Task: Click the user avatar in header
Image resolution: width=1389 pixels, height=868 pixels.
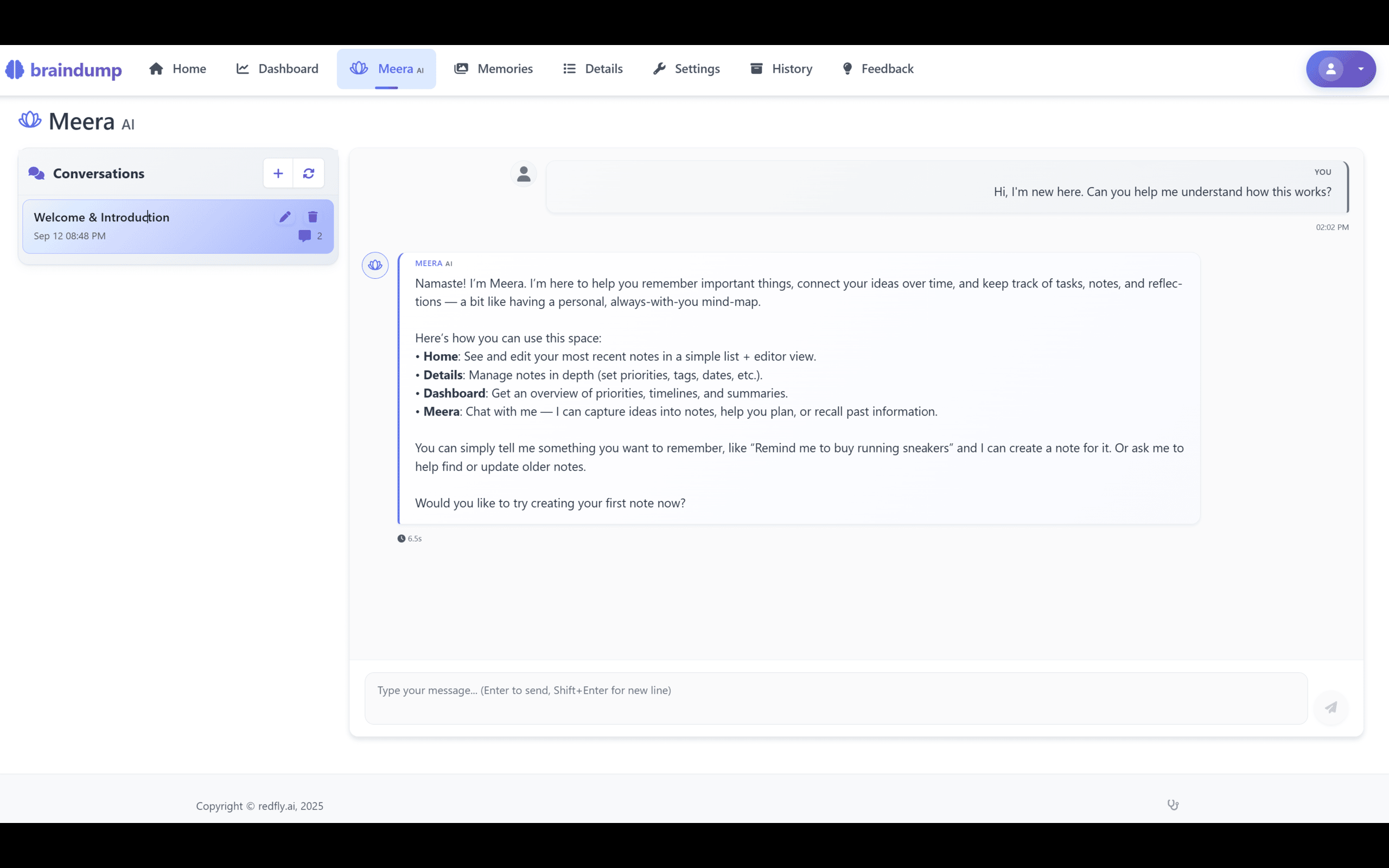Action: coord(1330,69)
